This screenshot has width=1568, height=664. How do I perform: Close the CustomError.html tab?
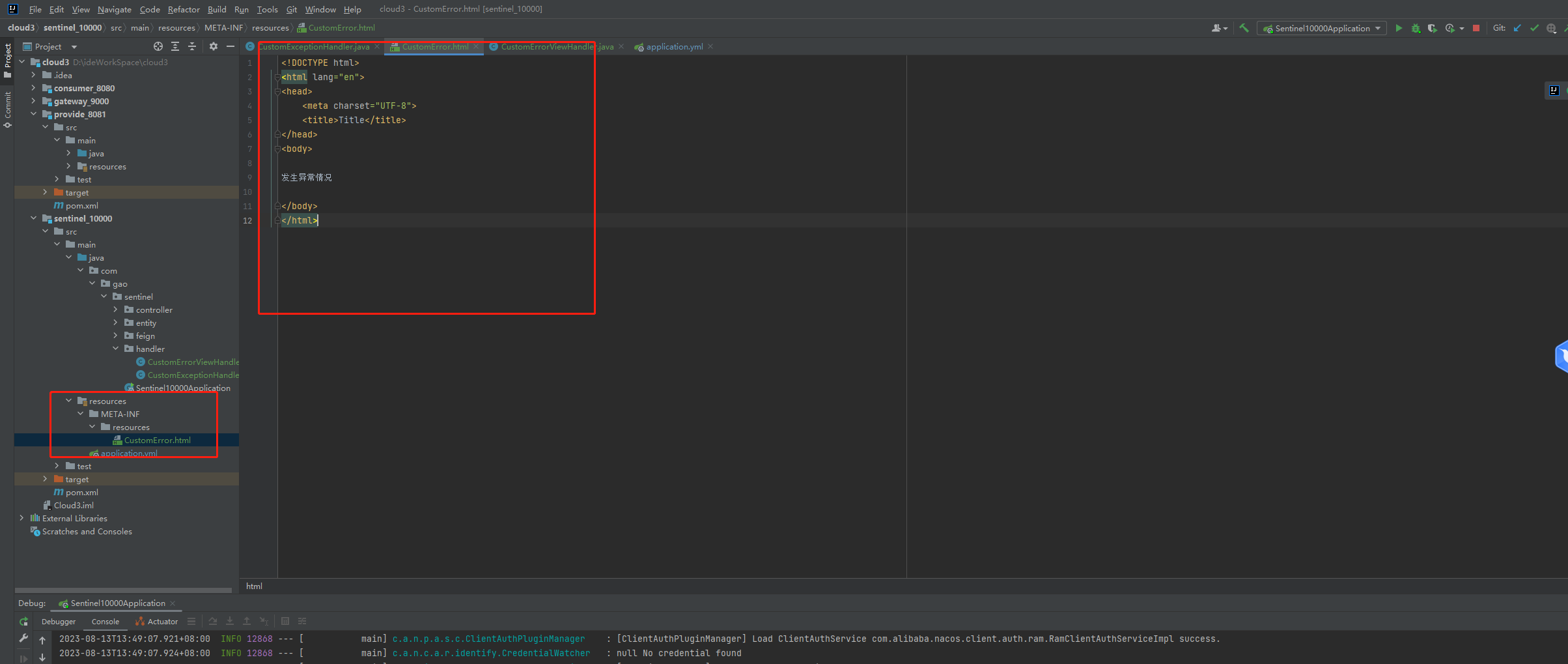pos(477,46)
